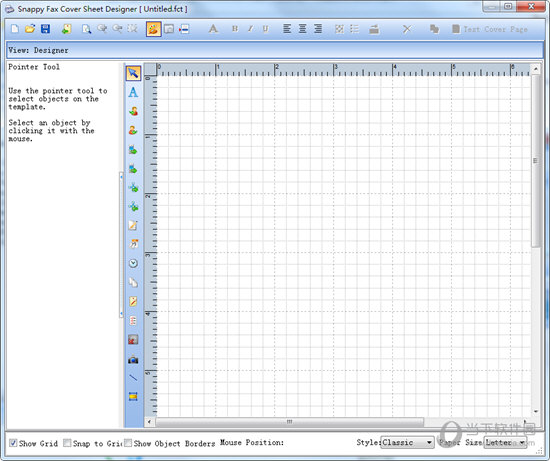Click the Pointer Tool help heading
Screen dimensions: 550x461
click(x=34, y=67)
